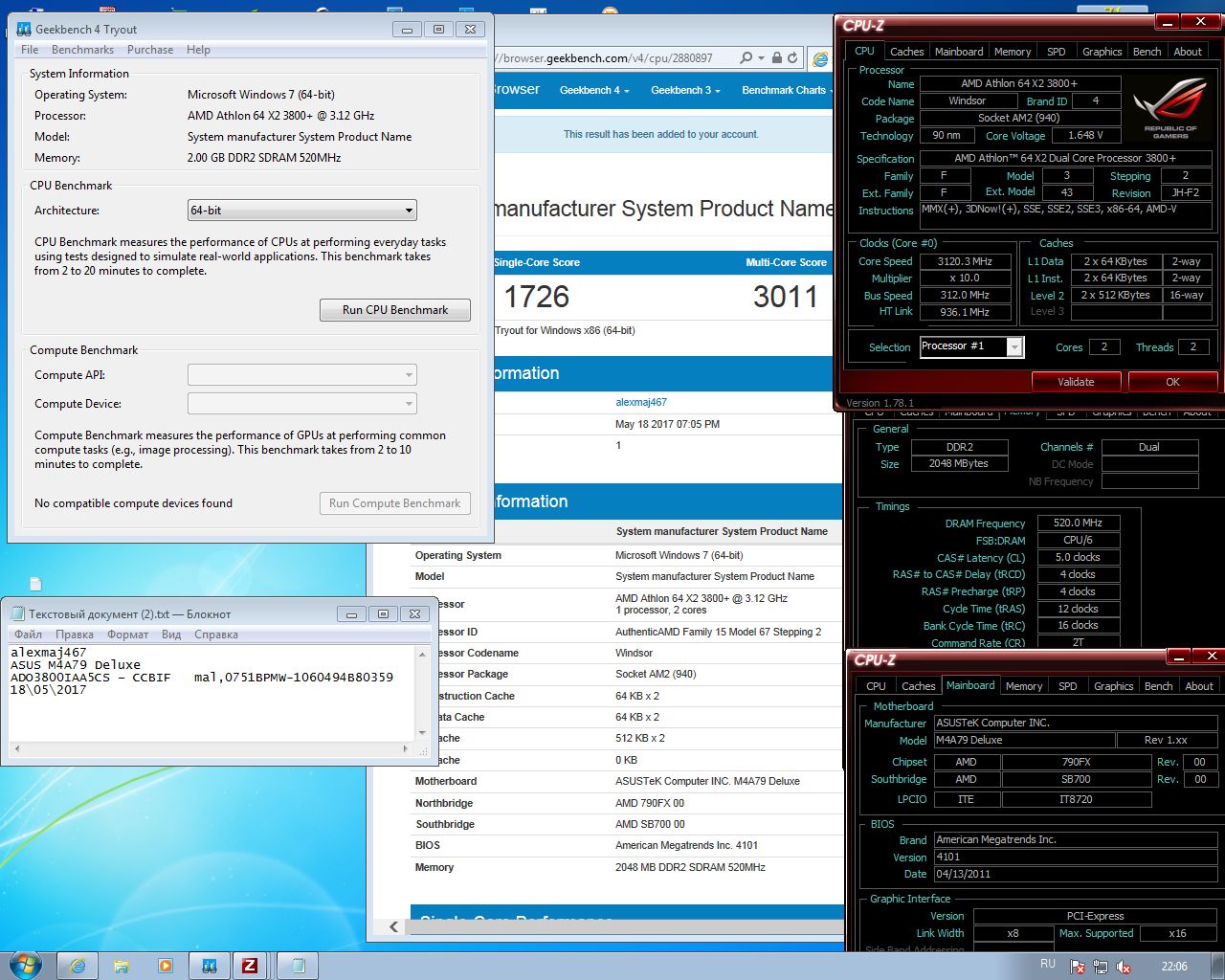This screenshot has height=980, width=1225.
Task: Open Action Center flag icon in tray
Action: coord(1078,967)
